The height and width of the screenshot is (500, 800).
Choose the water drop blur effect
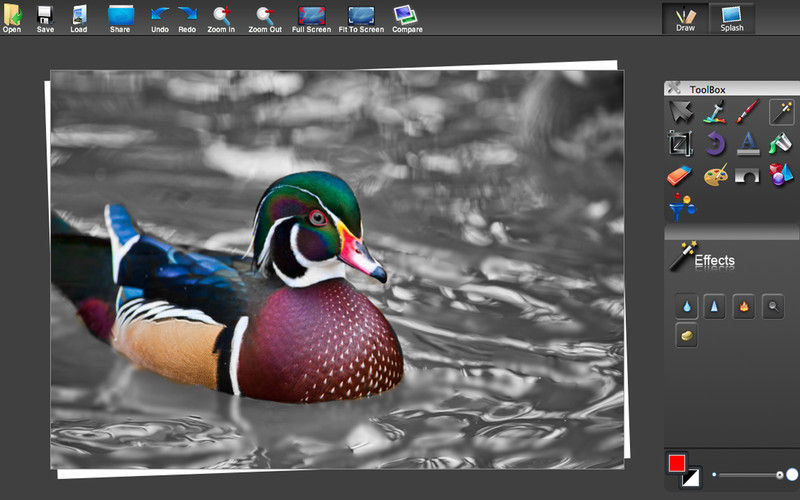687,307
